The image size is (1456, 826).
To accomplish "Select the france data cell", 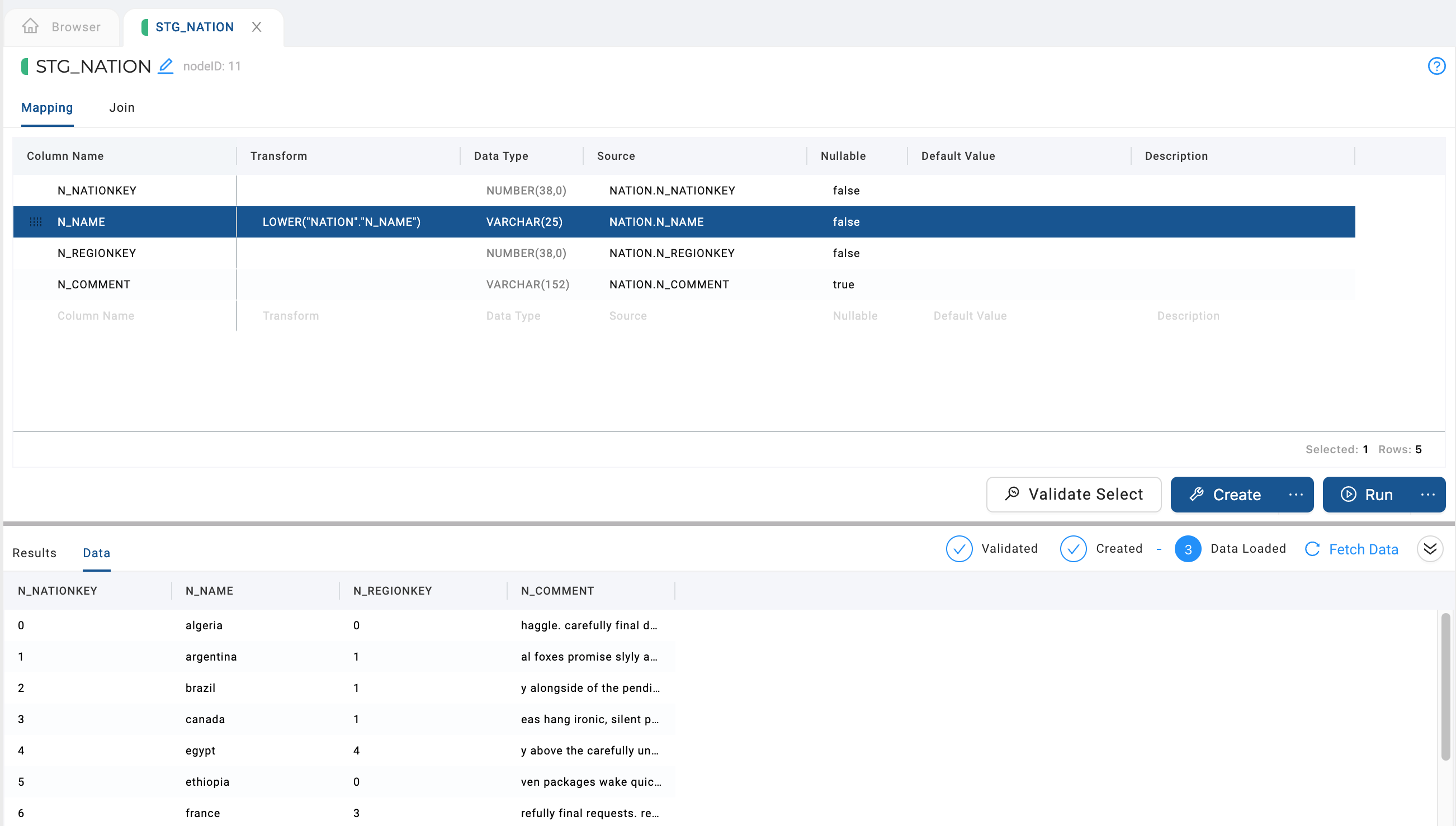I will coord(202,813).
